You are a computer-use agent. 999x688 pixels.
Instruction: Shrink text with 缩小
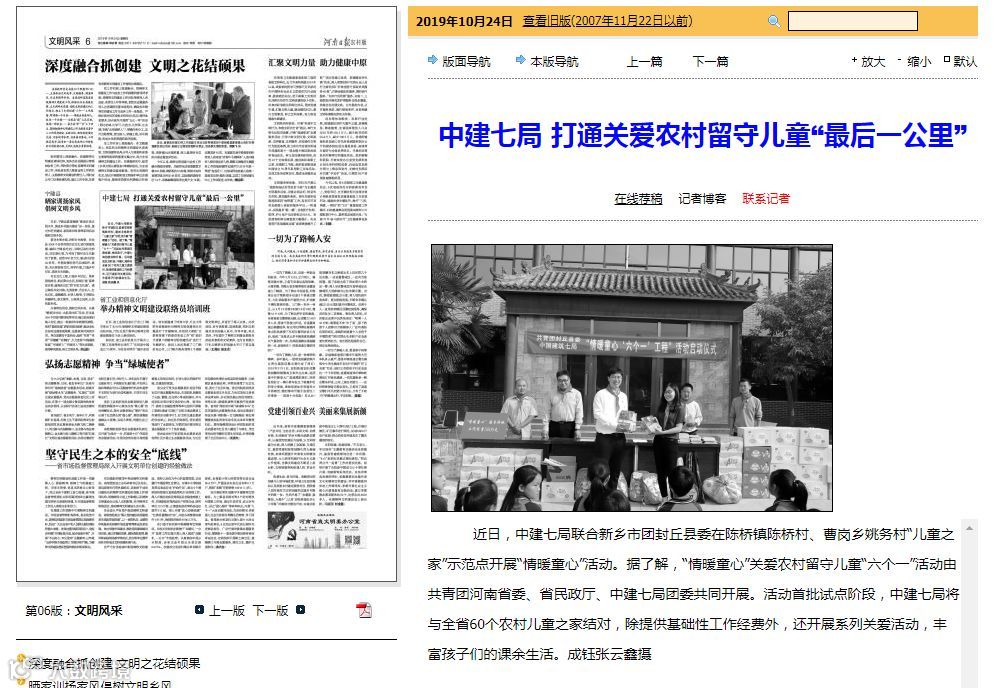[x=919, y=61]
